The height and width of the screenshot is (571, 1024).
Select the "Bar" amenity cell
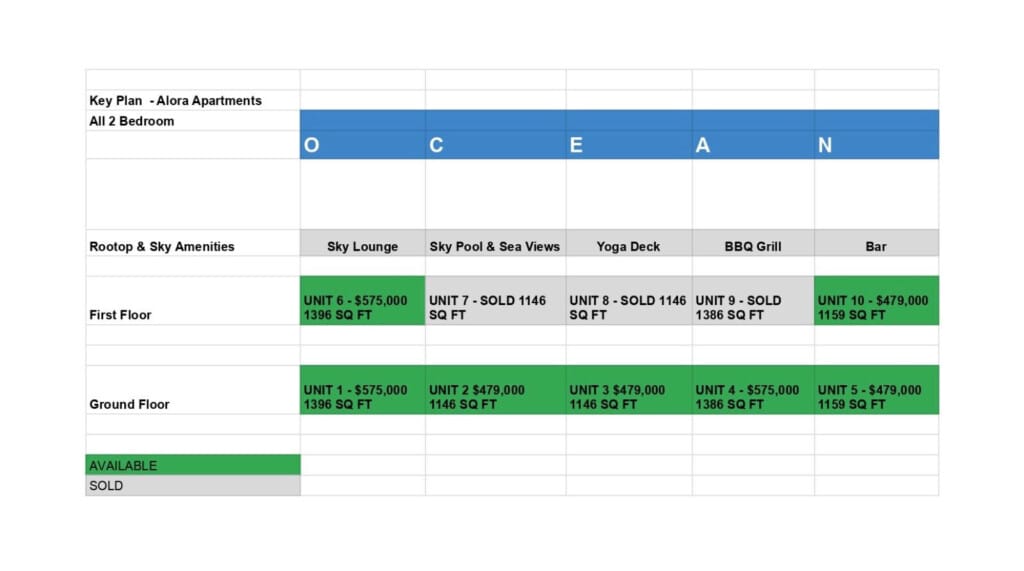tap(876, 246)
